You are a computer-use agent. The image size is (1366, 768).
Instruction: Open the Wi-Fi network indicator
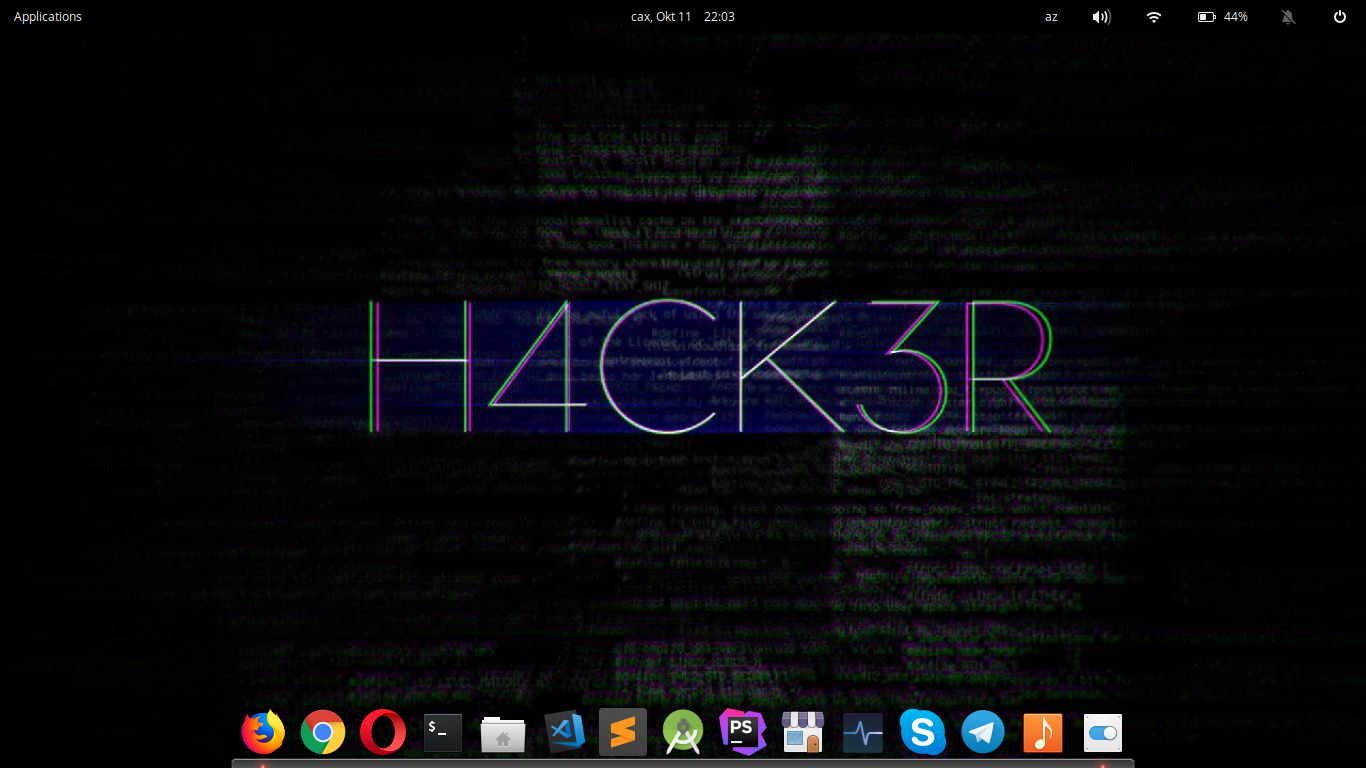(1154, 16)
